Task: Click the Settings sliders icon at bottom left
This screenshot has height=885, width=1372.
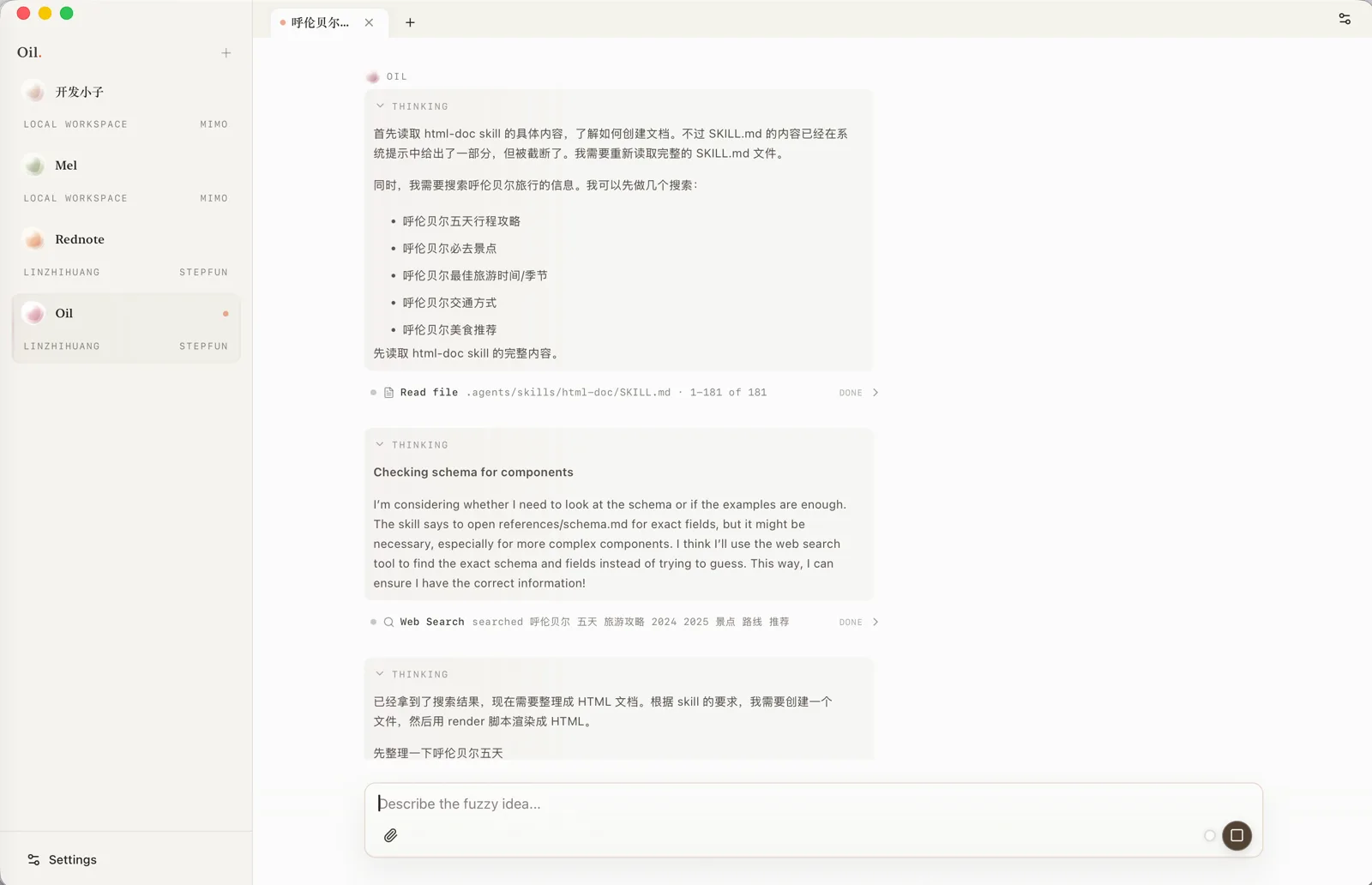Action: pyautogui.click(x=33, y=859)
